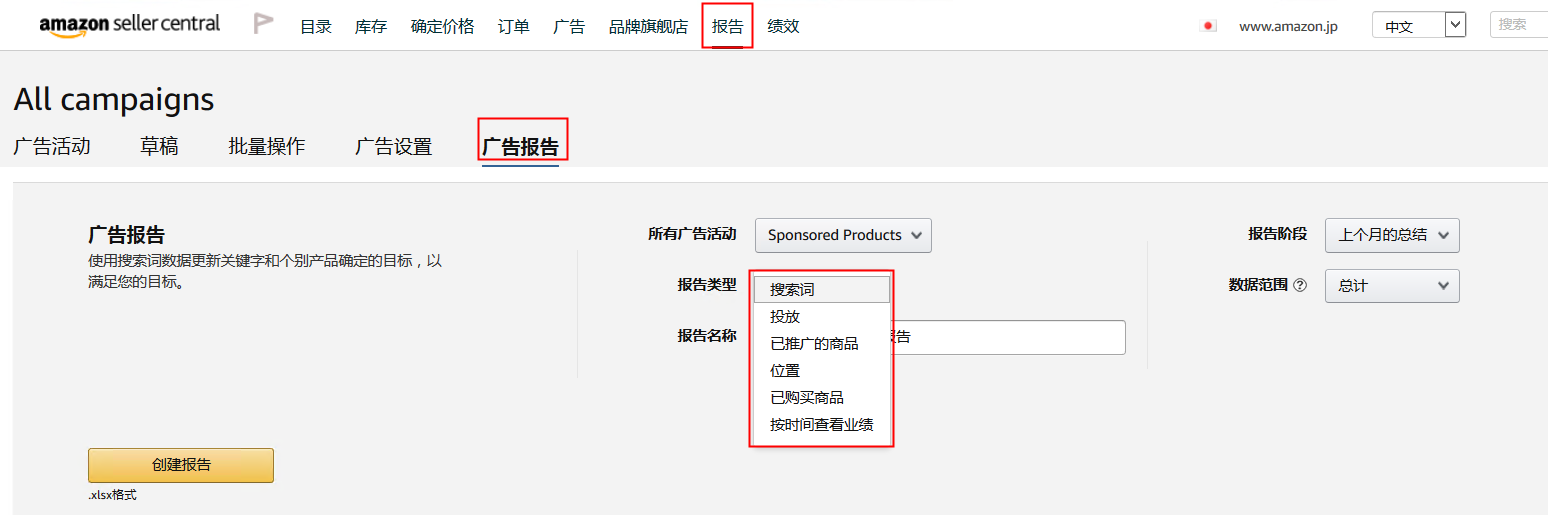Screen dimensions: 1548x515
Task: Go to the 批量操作 tab
Action: (x=266, y=147)
